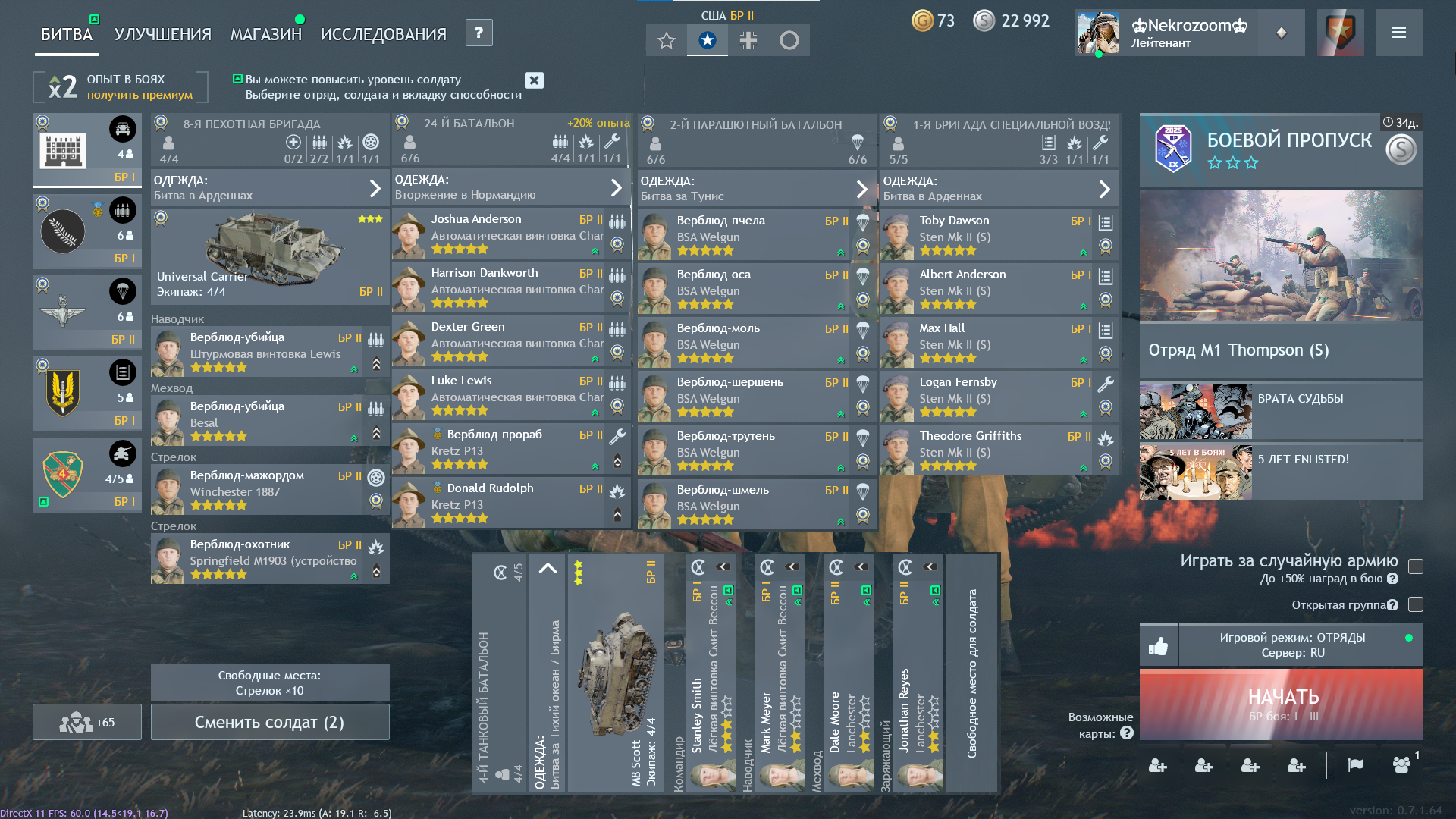This screenshot has height=819, width=1456.
Task: Open the Upgrades tab
Action: 162,34
